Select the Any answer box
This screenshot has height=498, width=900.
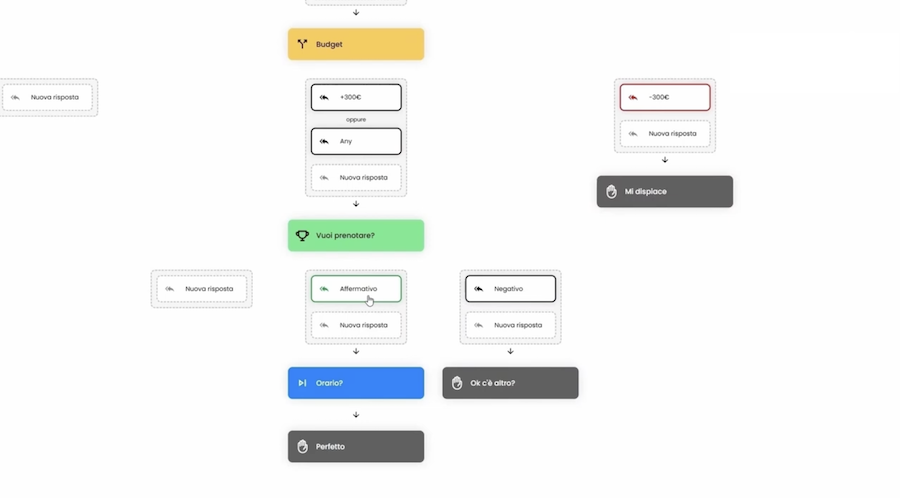tap(356, 141)
